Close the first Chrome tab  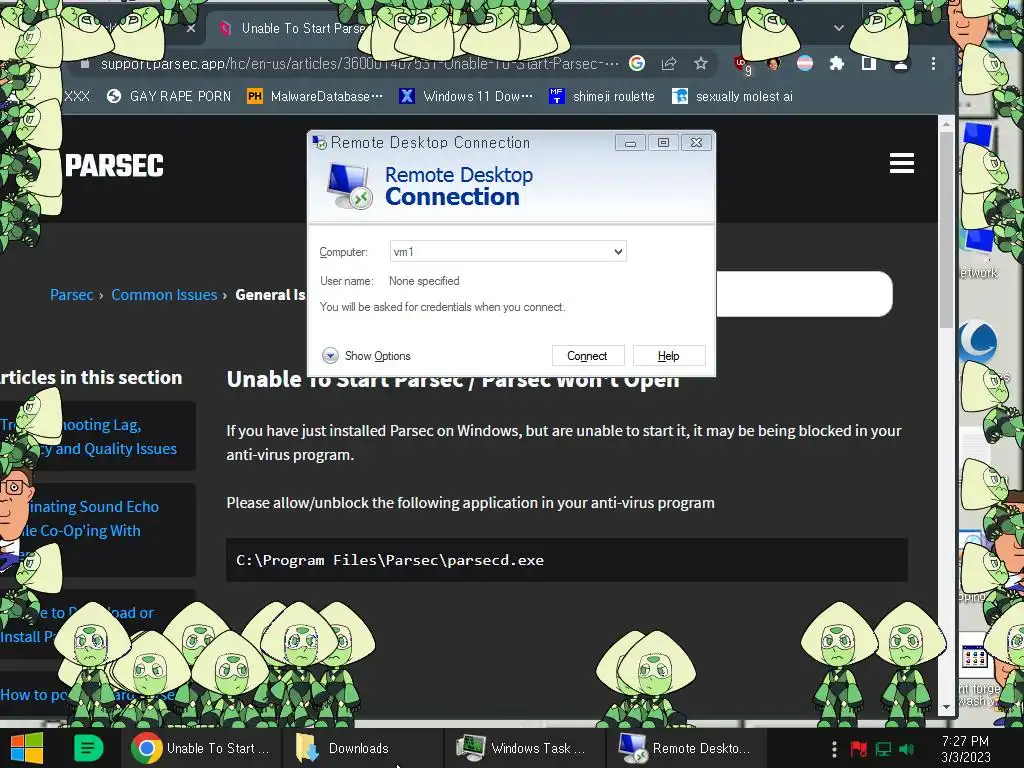point(191,28)
